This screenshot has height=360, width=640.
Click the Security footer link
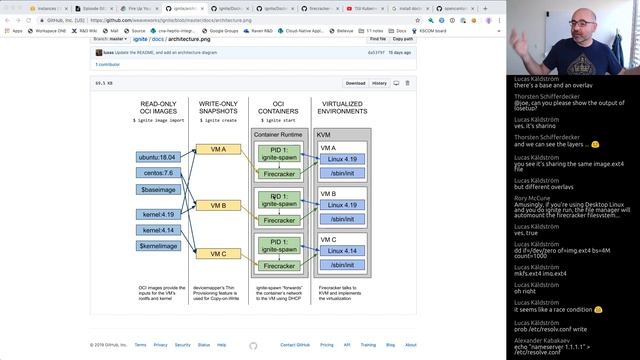(182, 345)
